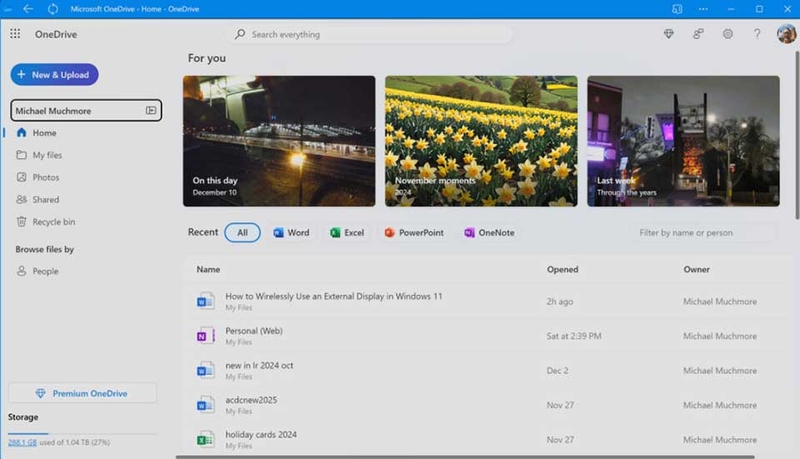The image size is (800, 459).
Task: Open the new in lr 2024 oct document
Action: (x=259, y=366)
